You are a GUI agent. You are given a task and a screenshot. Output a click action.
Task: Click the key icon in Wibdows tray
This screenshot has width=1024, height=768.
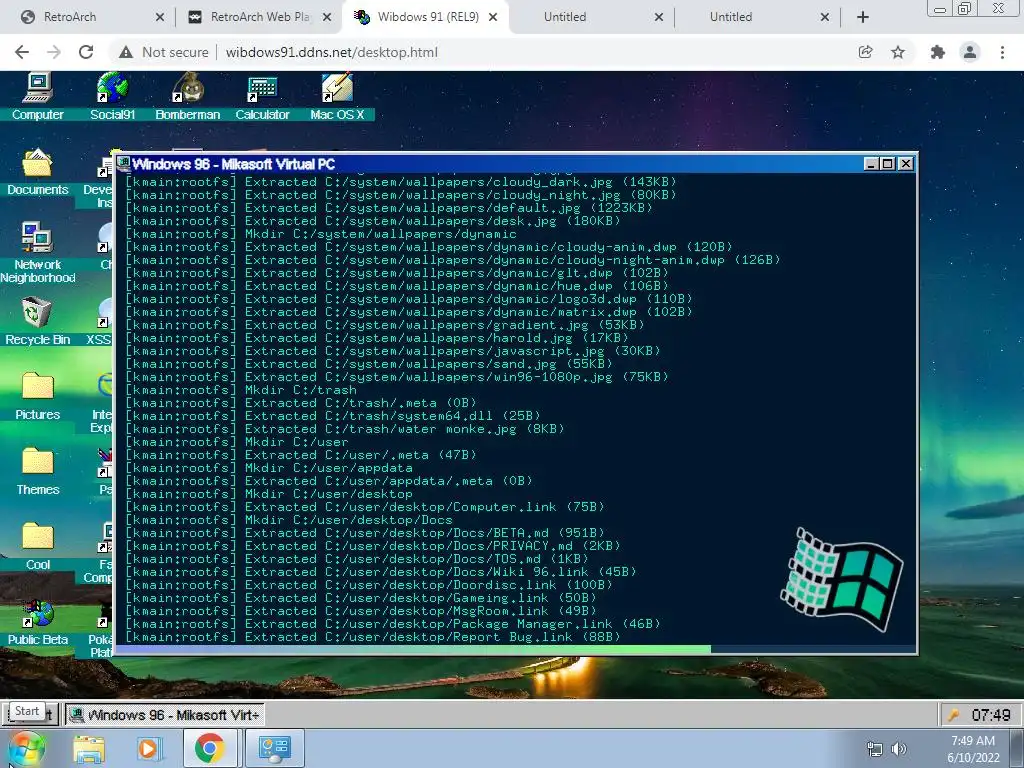tap(953, 715)
